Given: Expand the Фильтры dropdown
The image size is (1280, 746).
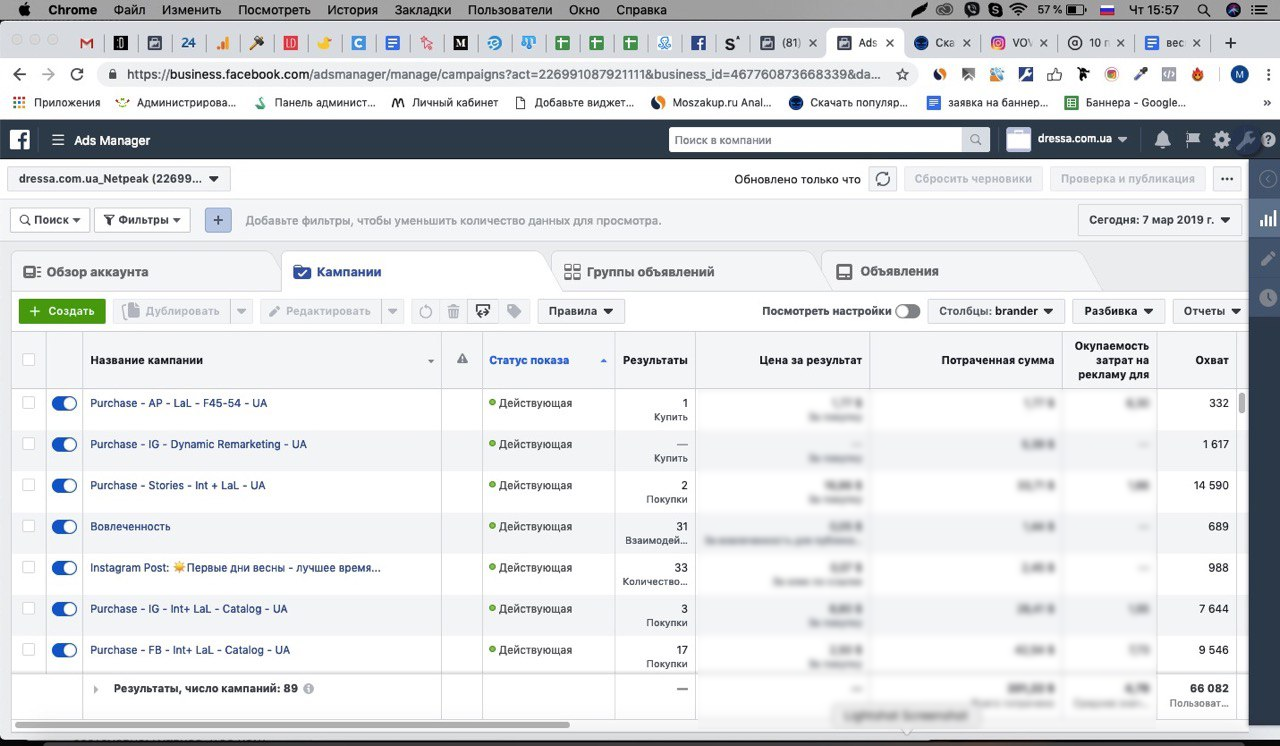Looking at the screenshot, I should (x=142, y=220).
